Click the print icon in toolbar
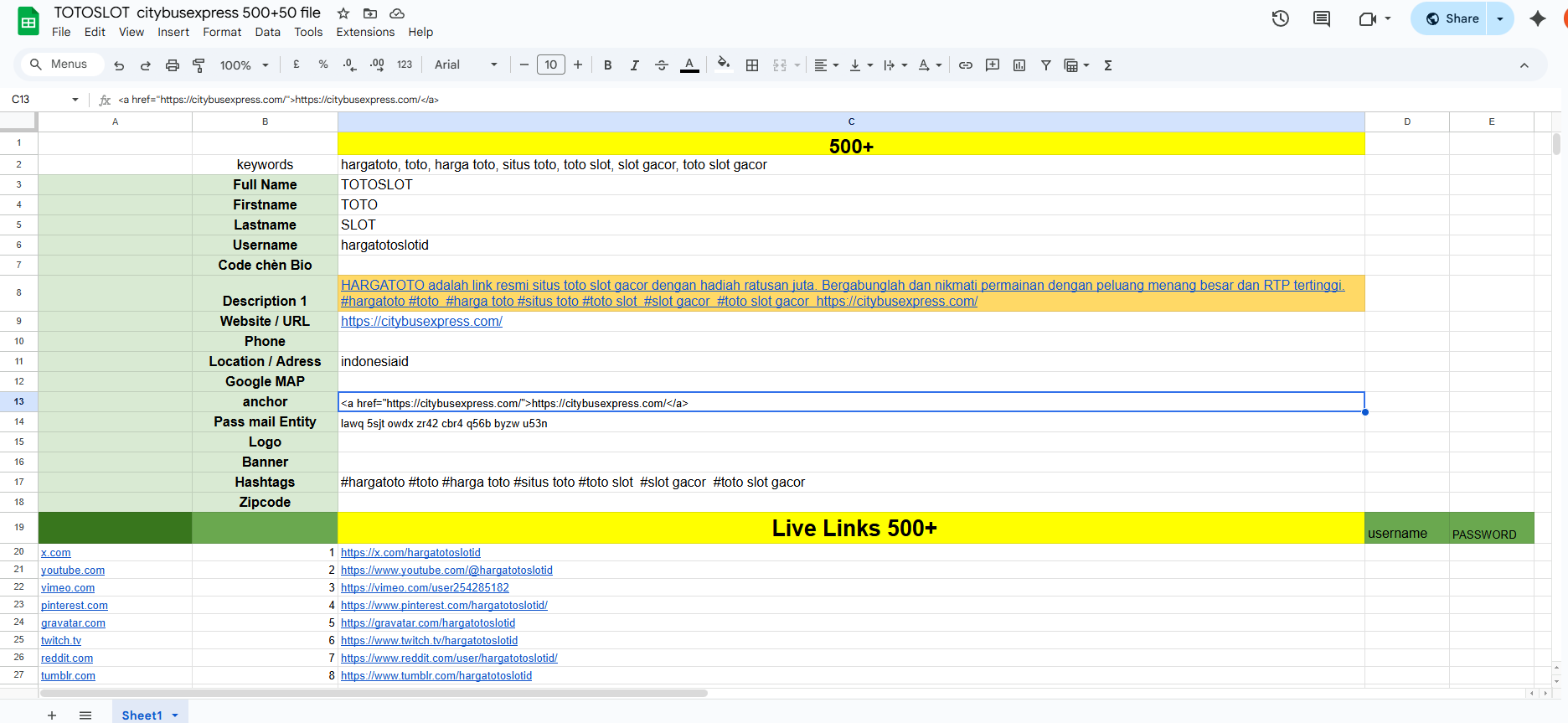 pos(173,65)
